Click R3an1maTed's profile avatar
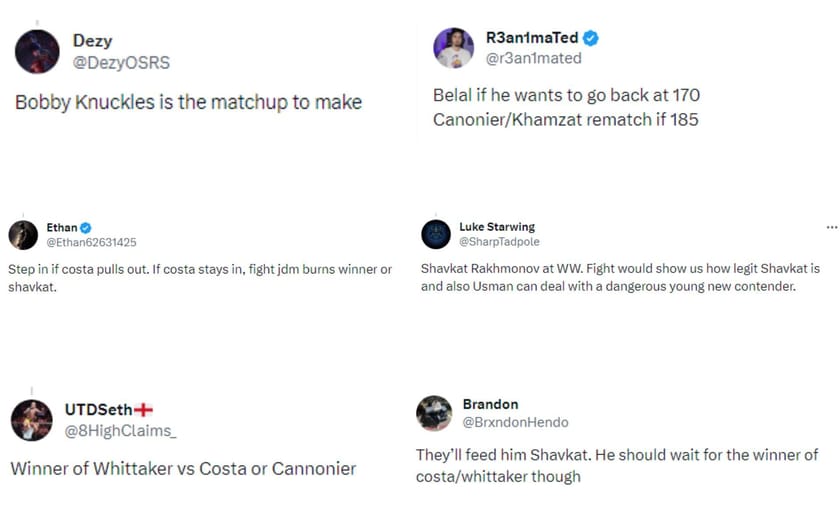 coord(453,48)
